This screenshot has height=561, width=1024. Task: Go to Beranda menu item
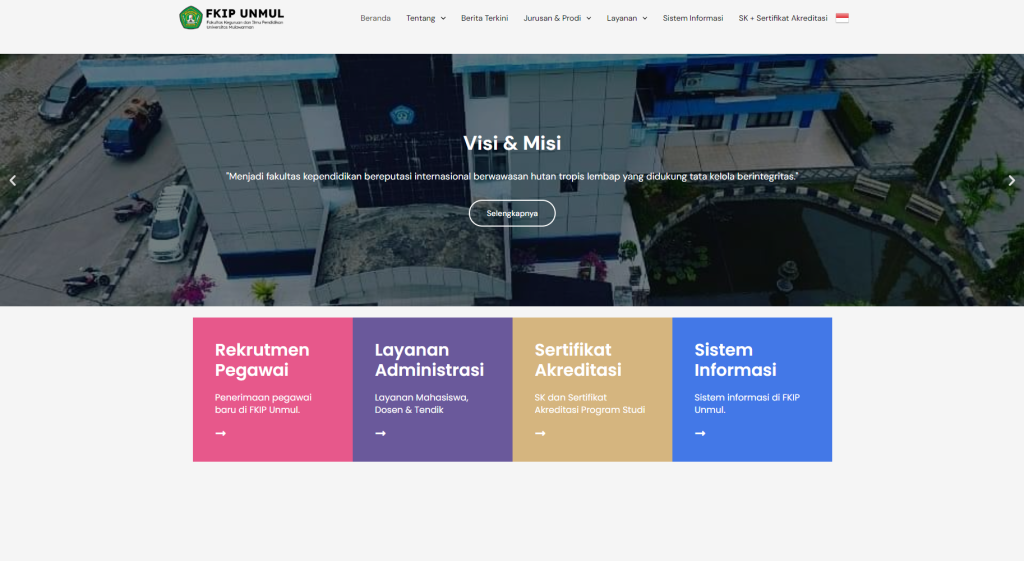(375, 18)
